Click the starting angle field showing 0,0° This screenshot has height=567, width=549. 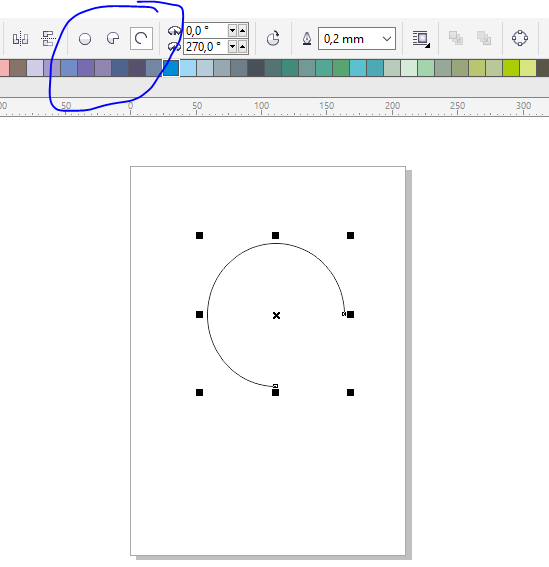click(205, 31)
